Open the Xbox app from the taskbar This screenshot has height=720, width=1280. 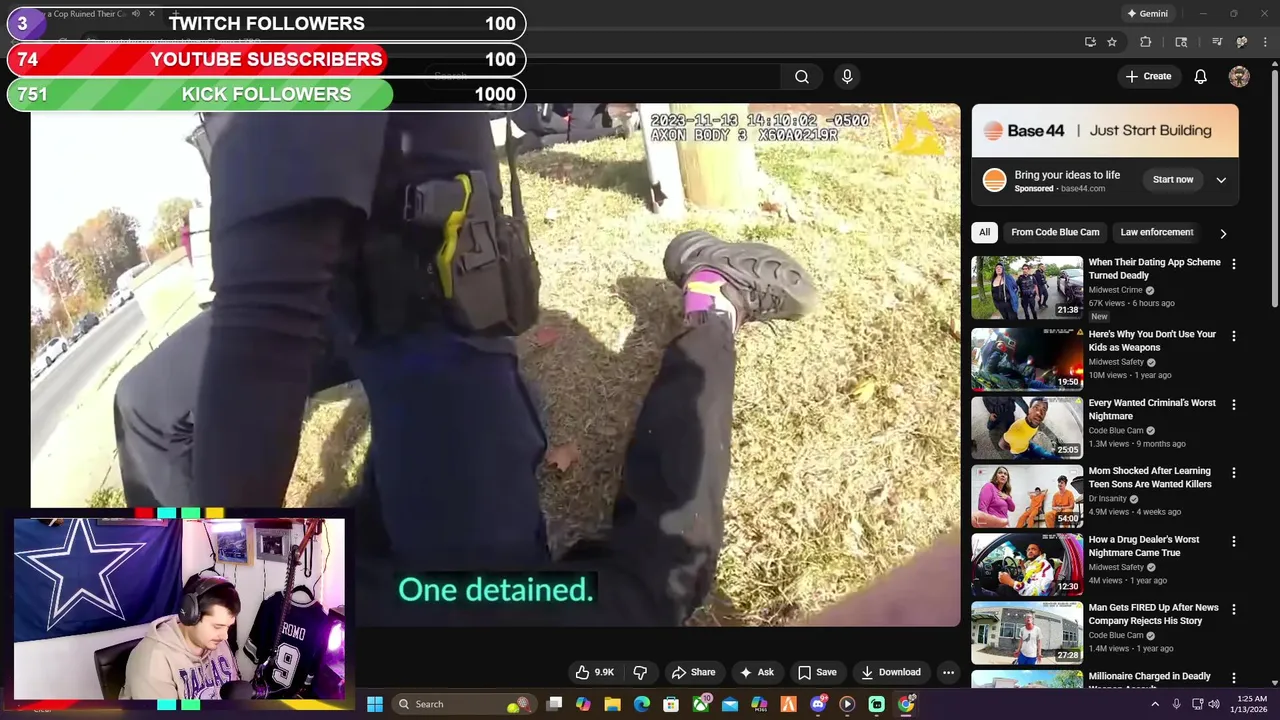tap(701, 704)
